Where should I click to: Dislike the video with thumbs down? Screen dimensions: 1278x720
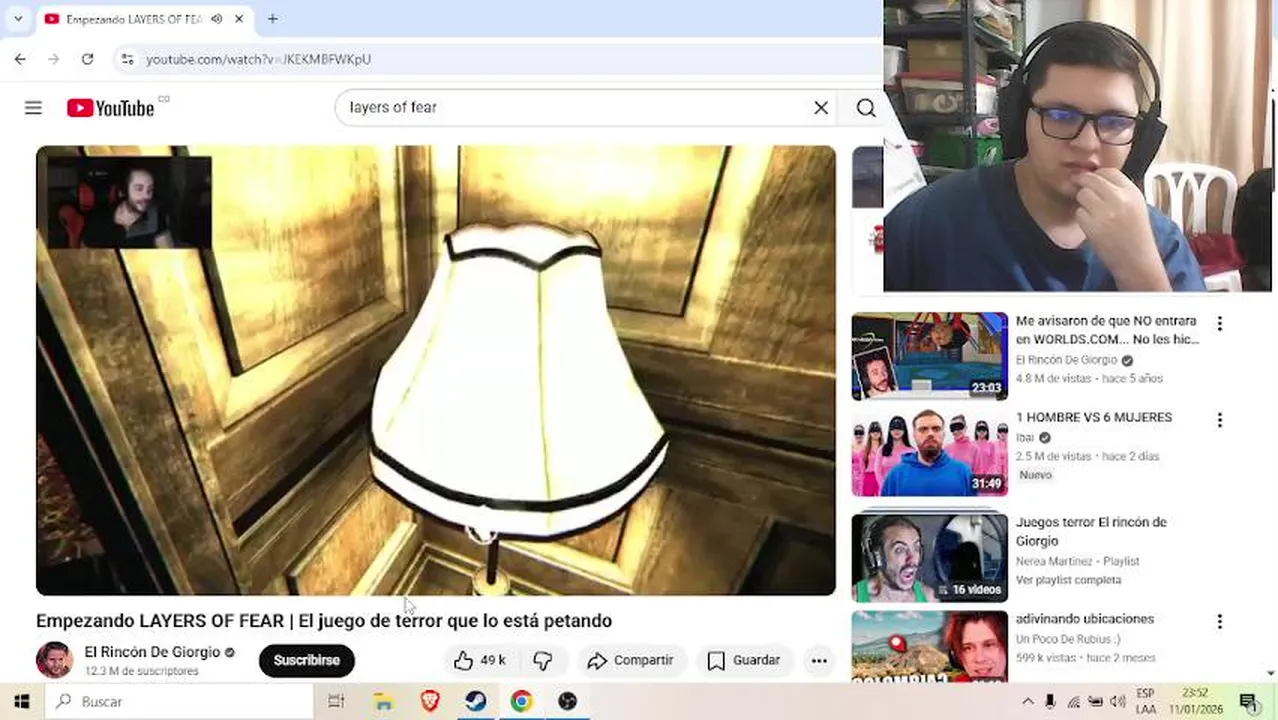543,660
